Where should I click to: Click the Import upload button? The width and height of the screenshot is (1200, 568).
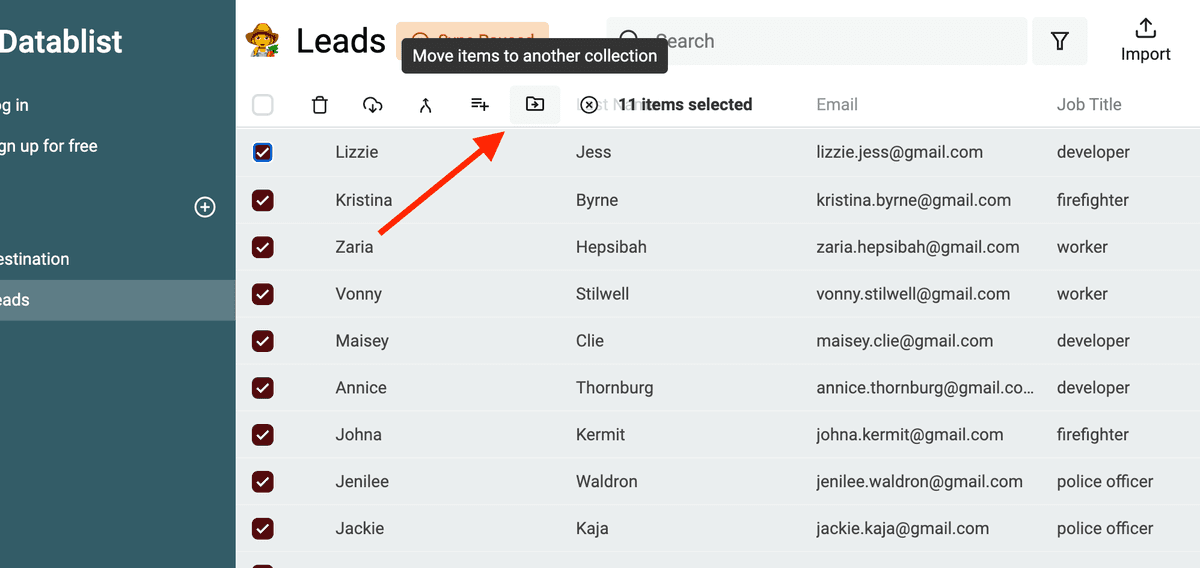coord(1145,41)
